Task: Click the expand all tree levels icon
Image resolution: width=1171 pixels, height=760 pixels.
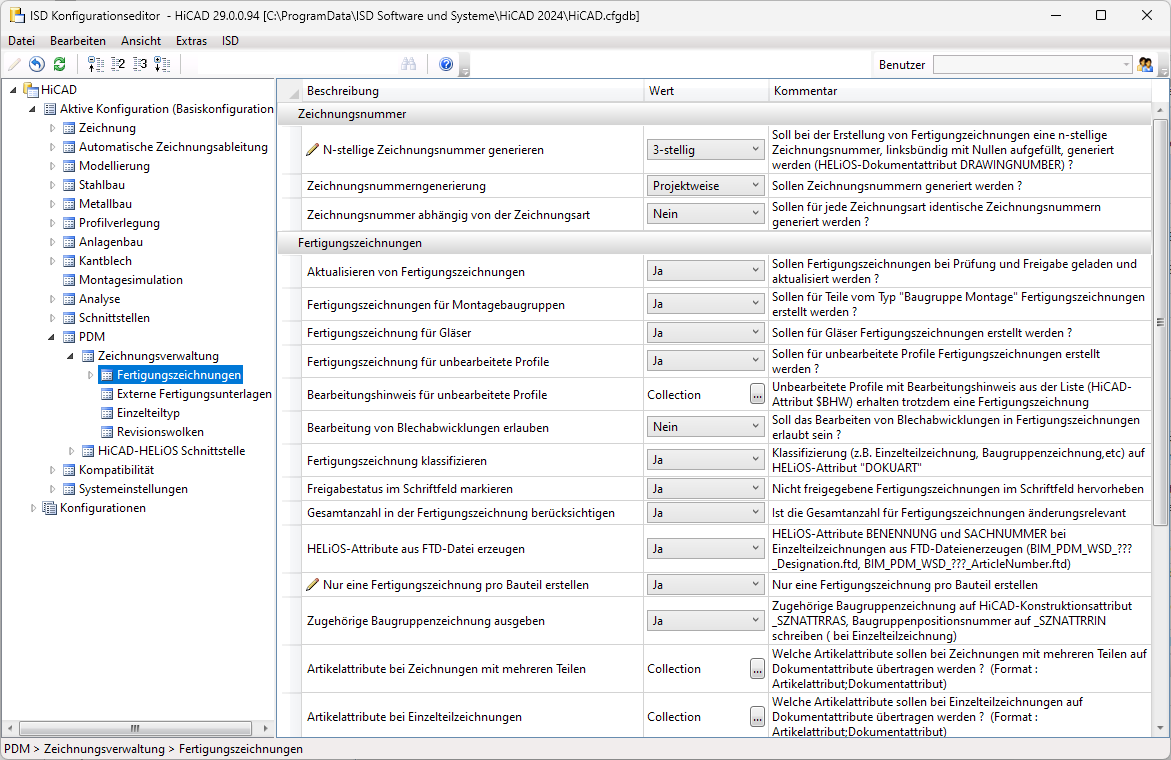Action: [x=162, y=64]
